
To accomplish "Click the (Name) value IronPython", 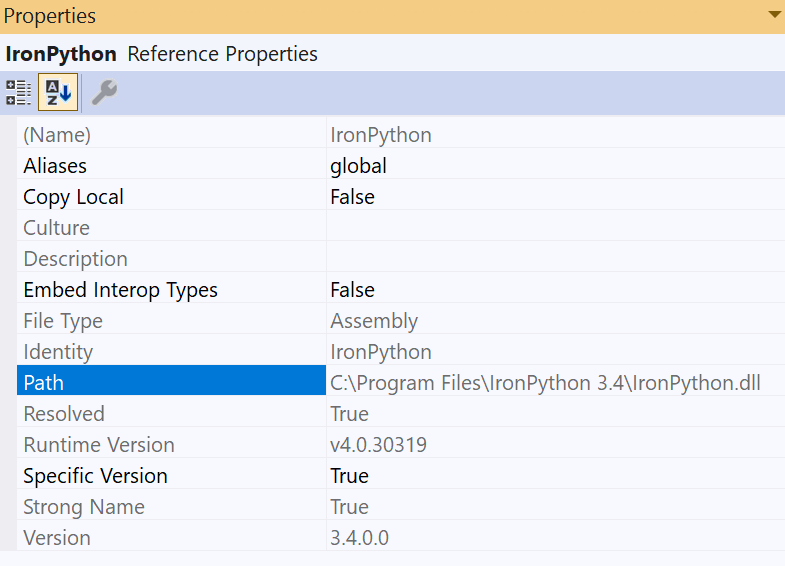I will 381,135.
